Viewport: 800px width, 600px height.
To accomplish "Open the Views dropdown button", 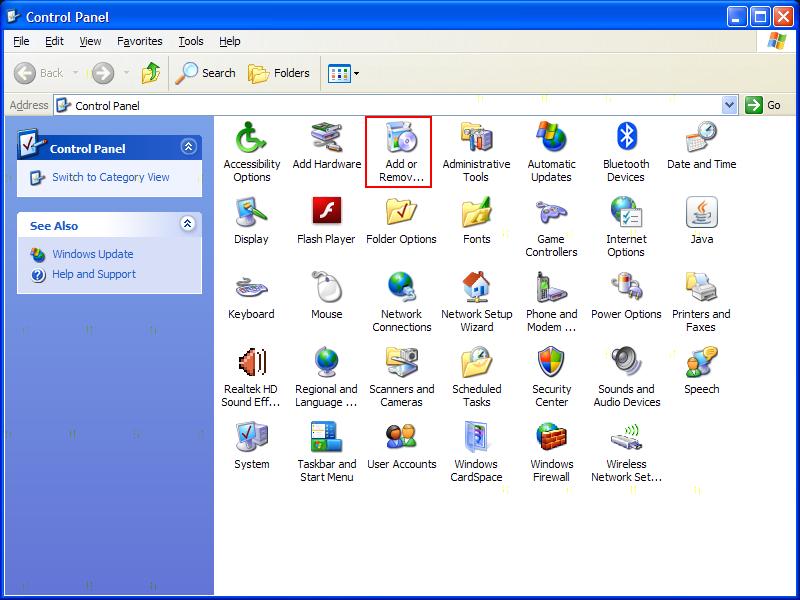I will pyautogui.click(x=343, y=73).
